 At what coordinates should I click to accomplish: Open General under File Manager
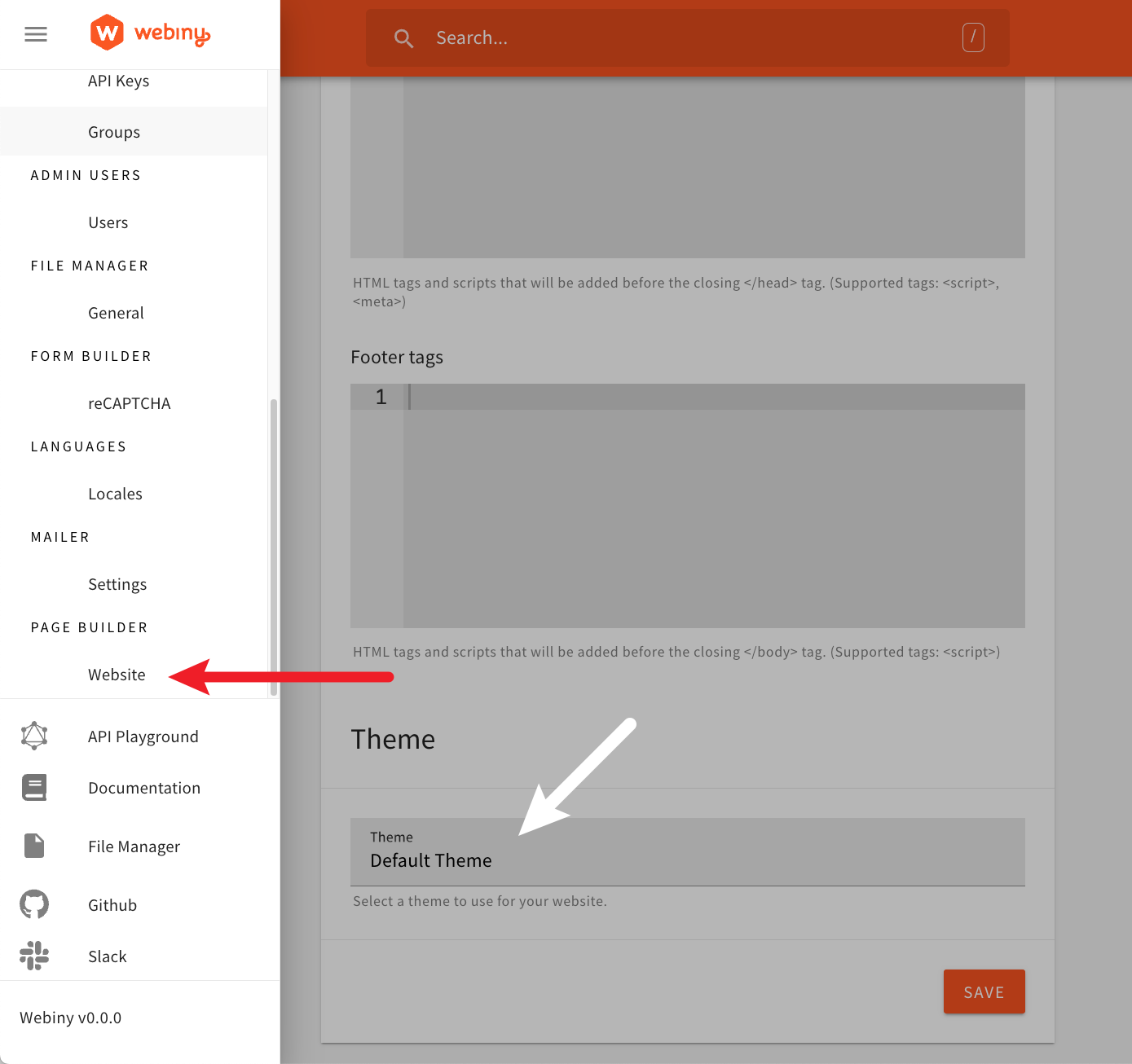(116, 312)
